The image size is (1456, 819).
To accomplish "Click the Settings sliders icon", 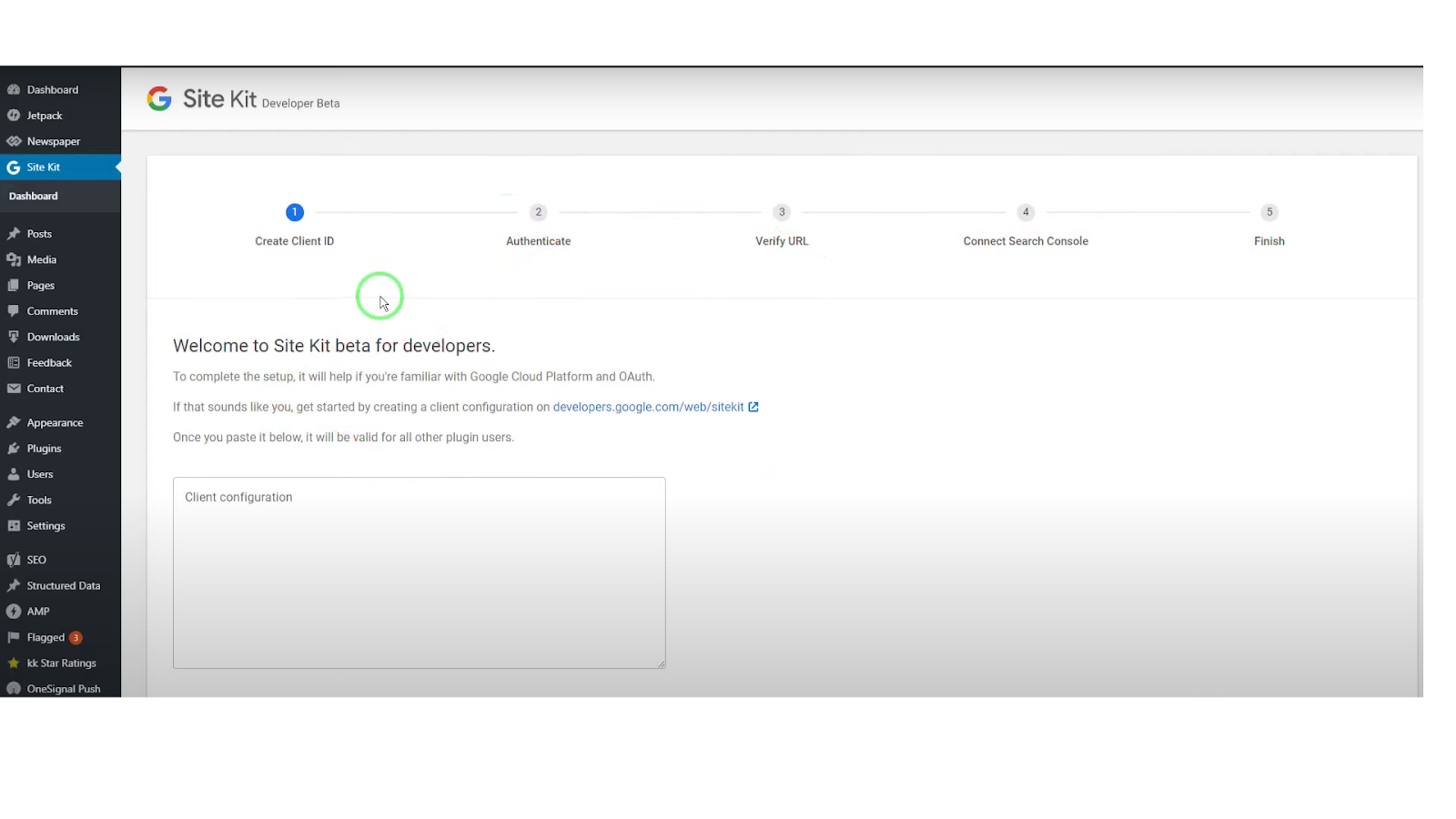I will click(x=14, y=526).
